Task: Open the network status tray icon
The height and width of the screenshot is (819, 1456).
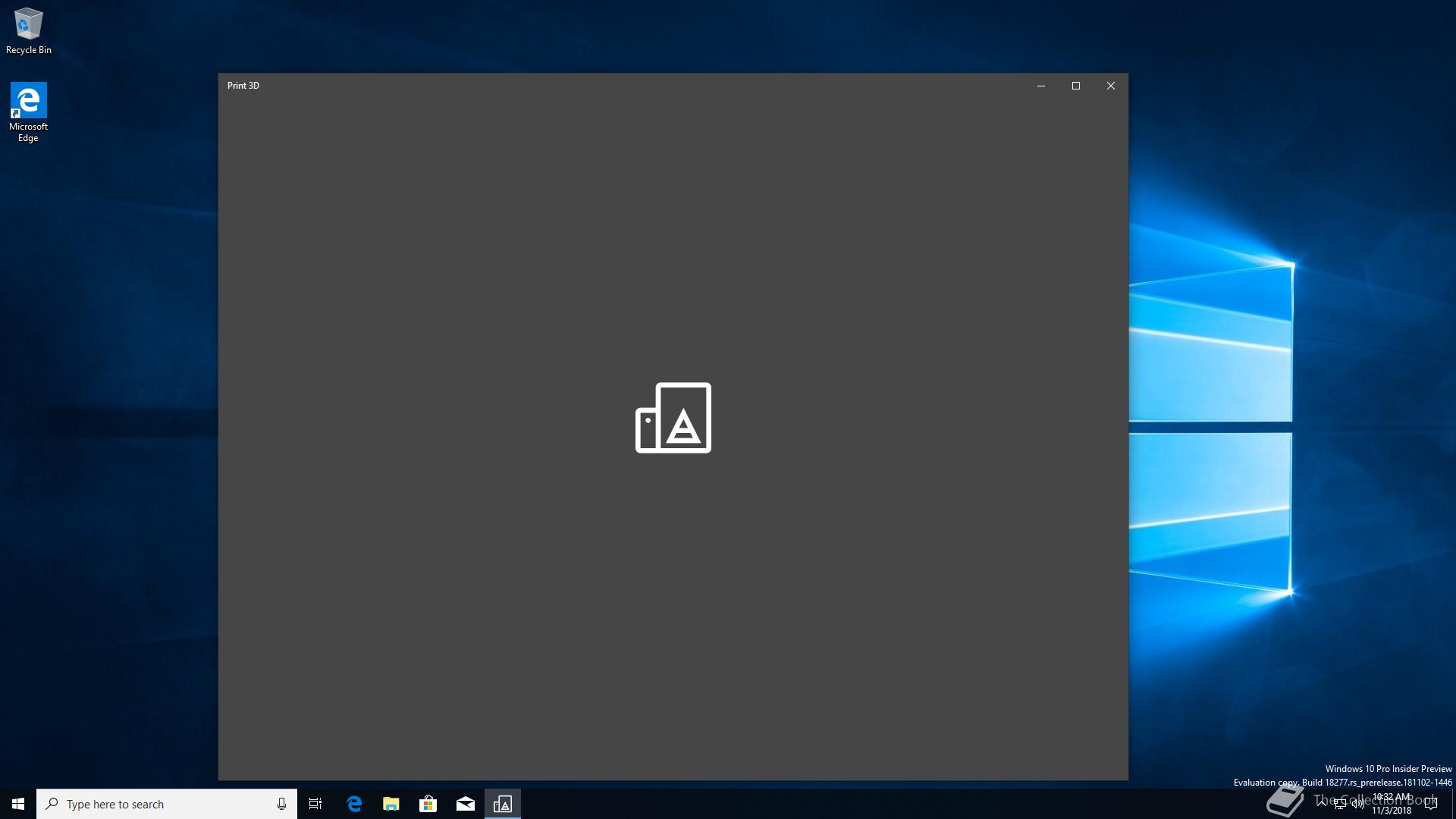Action: pyautogui.click(x=1340, y=804)
